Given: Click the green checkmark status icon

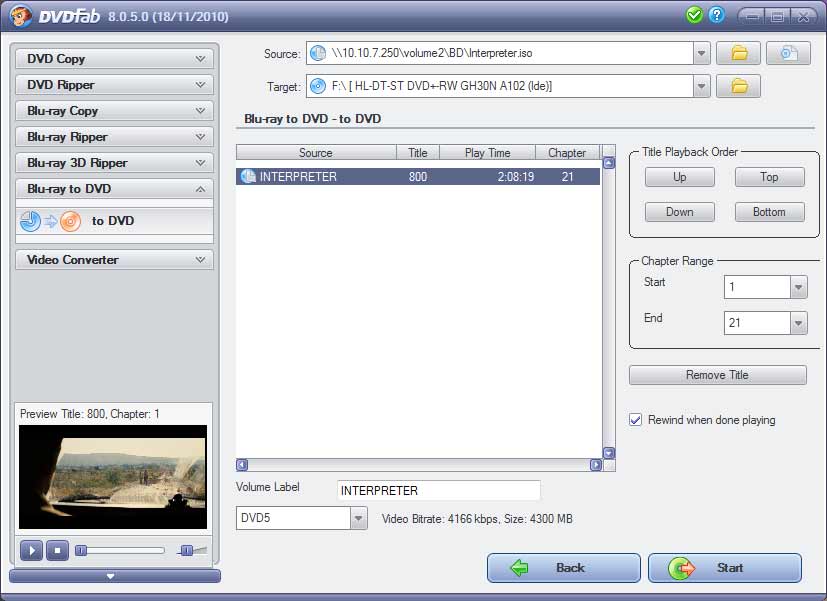Looking at the screenshot, I should point(694,15).
